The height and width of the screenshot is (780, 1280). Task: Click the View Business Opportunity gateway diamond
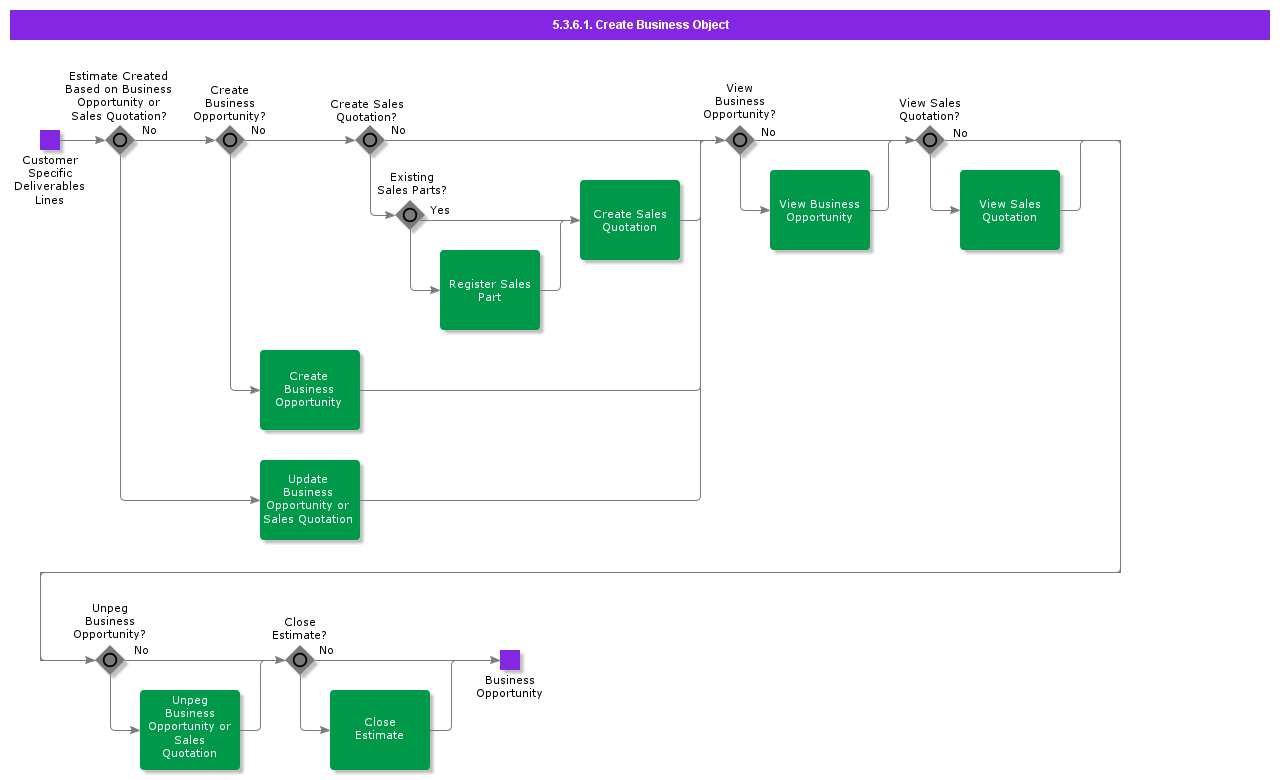(740, 140)
